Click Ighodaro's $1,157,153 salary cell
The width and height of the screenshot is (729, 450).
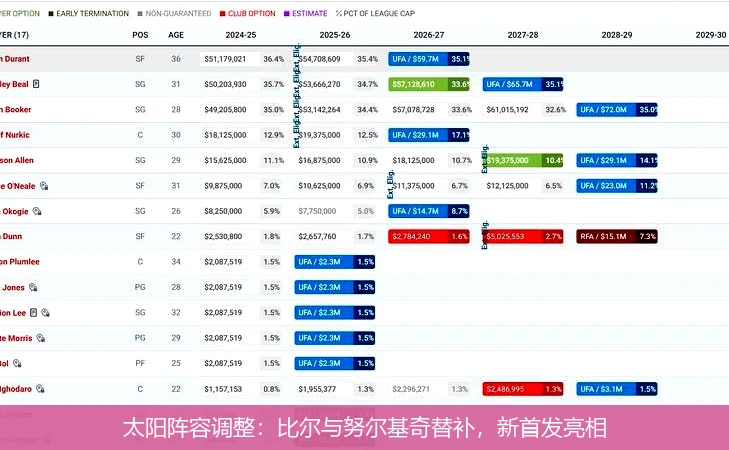(223, 389)
